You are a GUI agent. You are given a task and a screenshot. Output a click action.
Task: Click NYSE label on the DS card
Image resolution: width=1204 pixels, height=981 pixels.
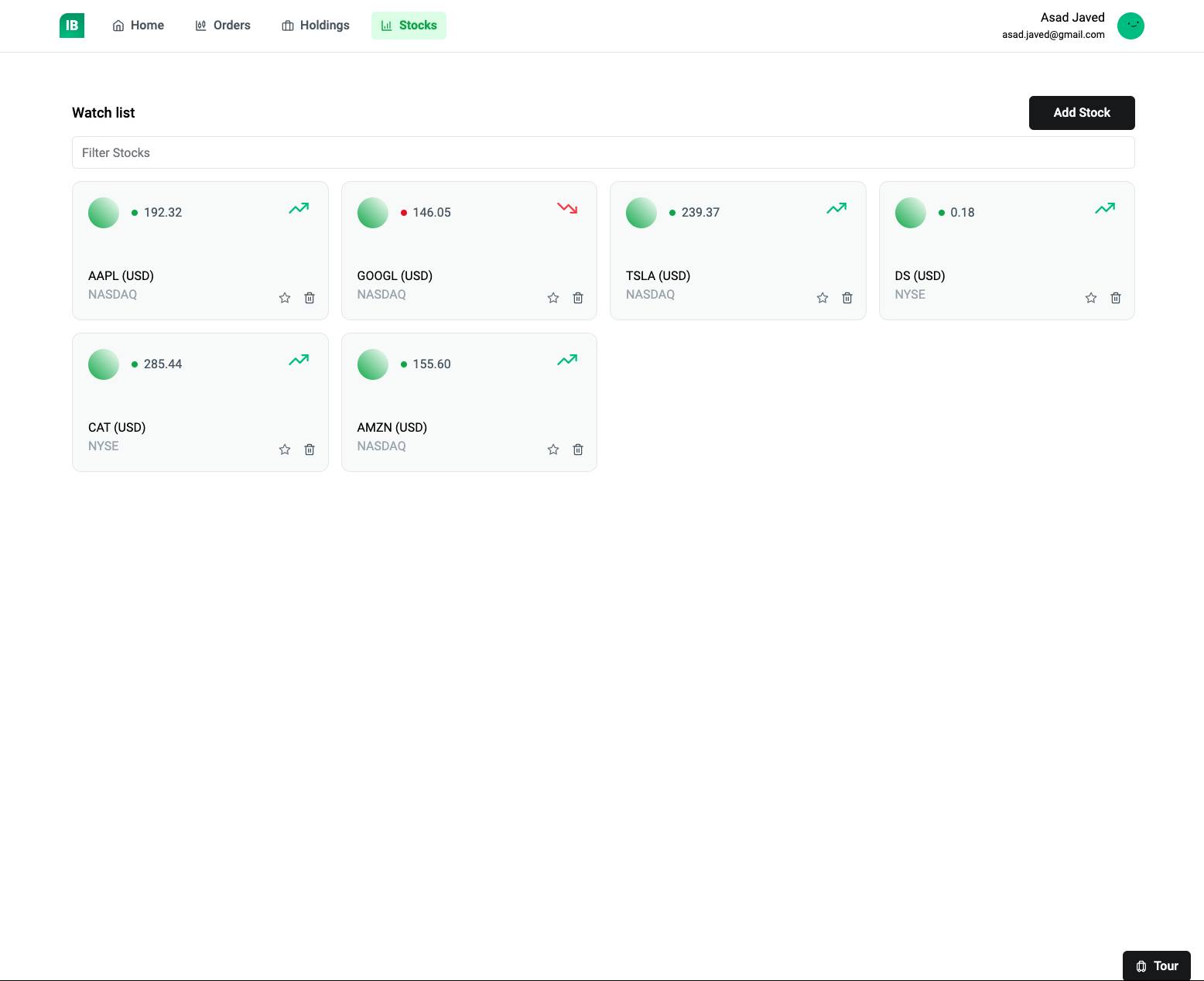point(910,295)
